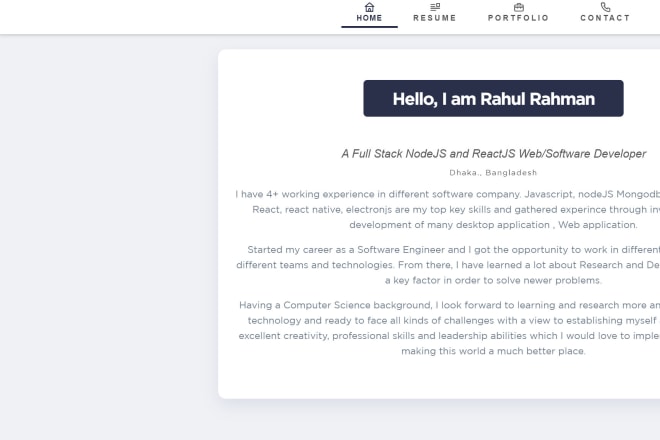Click "making this world a much better place" line
This screenshot has height=440, width=660.
tap(493, 351)
